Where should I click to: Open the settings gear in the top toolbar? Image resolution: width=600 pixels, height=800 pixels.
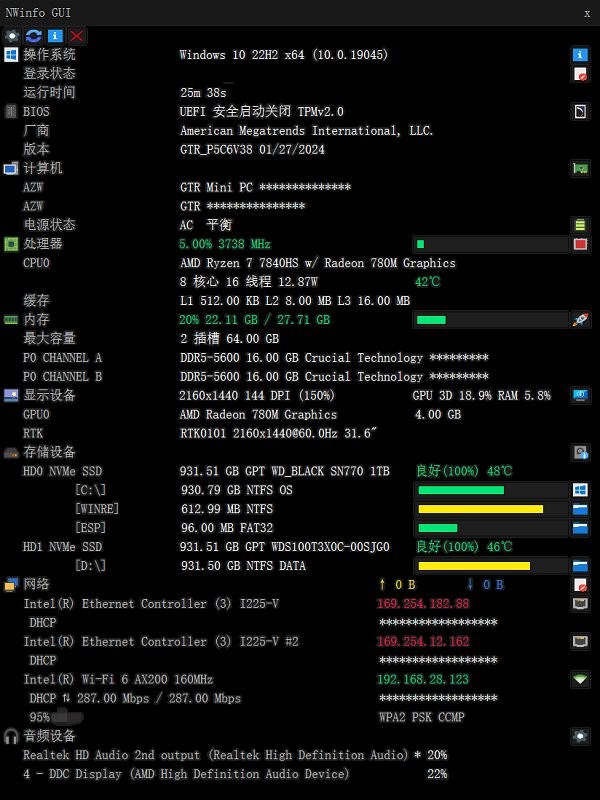coord(12,35)
